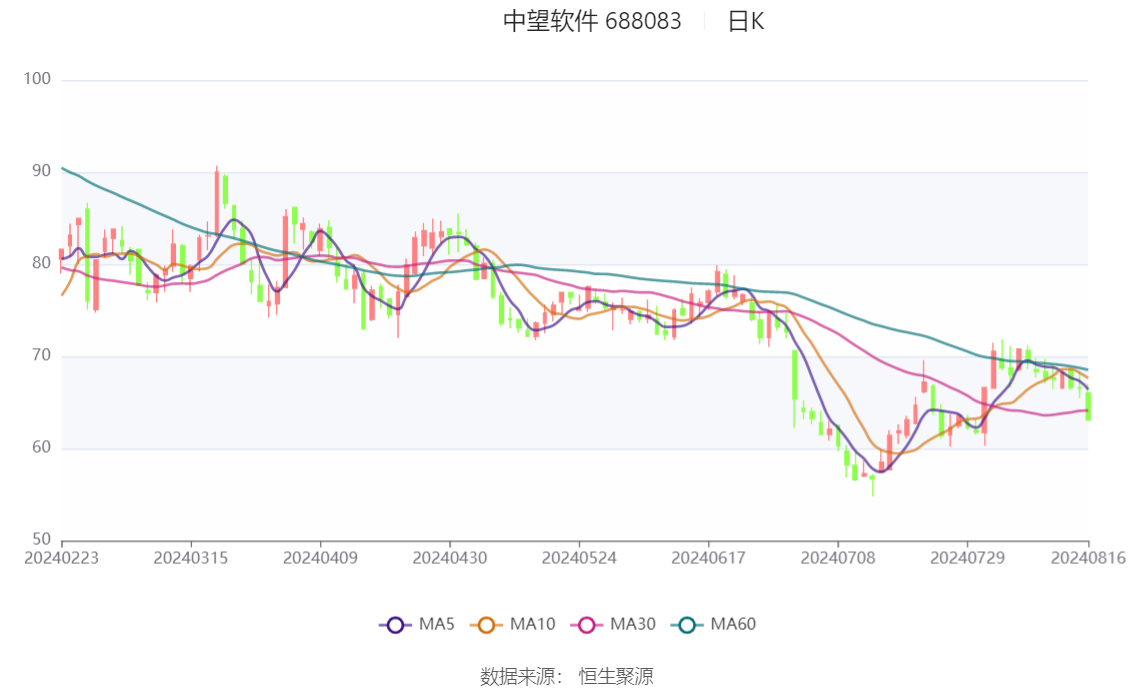Toggle the MA10 legend line
This screenshot has height=689, width=1134.
click(513, 624)
